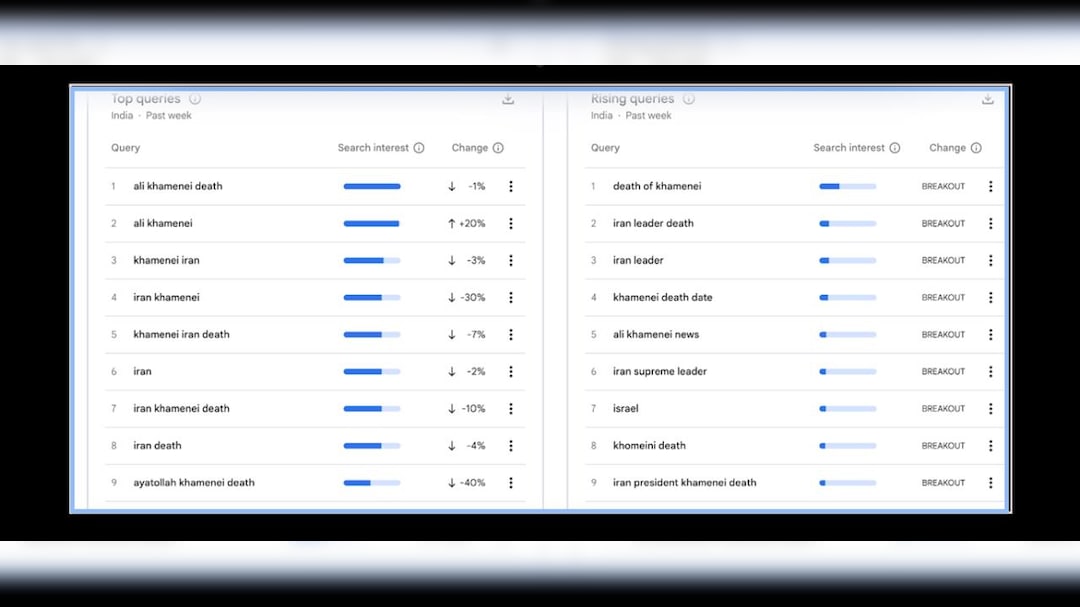Click 'ayatollah khamenei death' query link
The width and height of the screenshot is (1080, 607).
(x=194, y=482)
